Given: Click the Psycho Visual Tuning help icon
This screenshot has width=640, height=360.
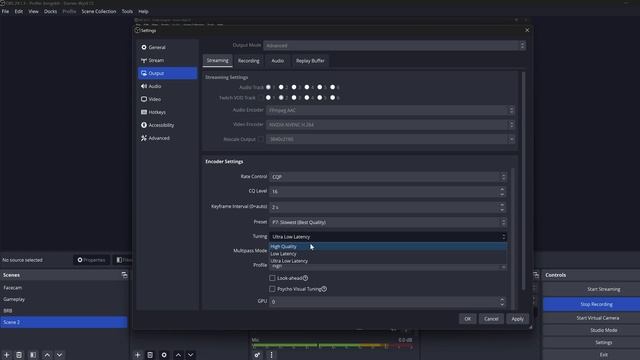Looking at the screenshot, I should coord(324,289).
